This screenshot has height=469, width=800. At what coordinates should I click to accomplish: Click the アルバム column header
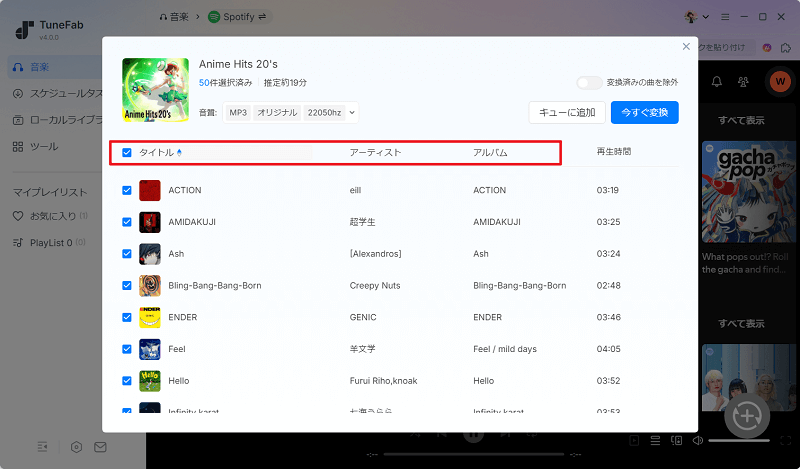[x=490, y=152]
